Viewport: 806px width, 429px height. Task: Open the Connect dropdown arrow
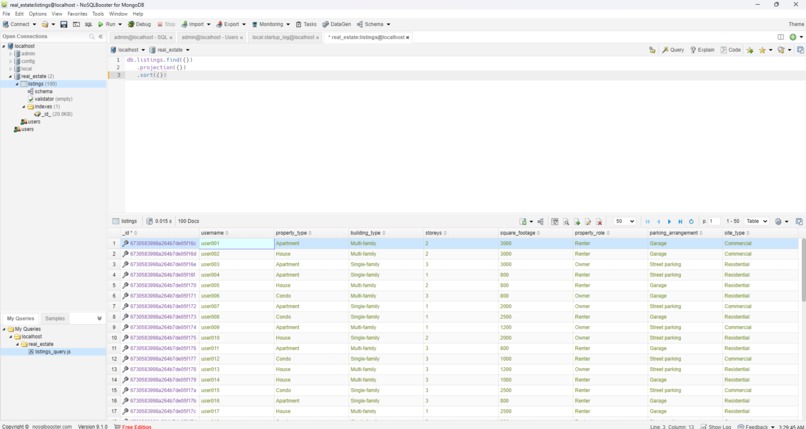(x=34, y=24)
